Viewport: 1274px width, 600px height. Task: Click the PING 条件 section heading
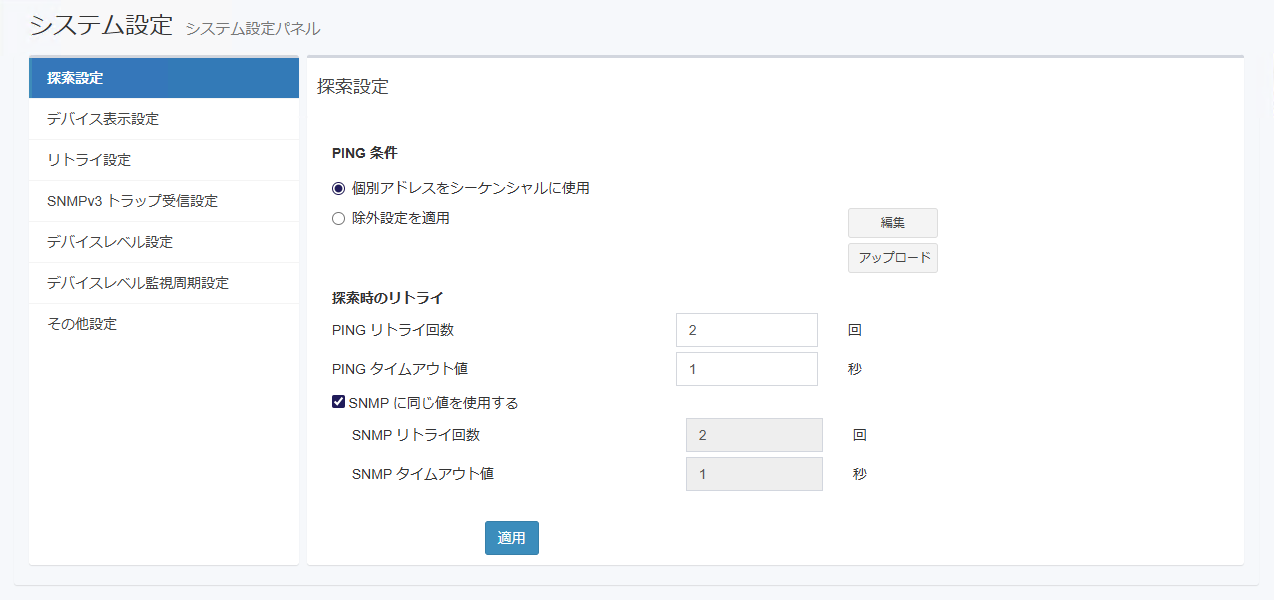(364, 153)
